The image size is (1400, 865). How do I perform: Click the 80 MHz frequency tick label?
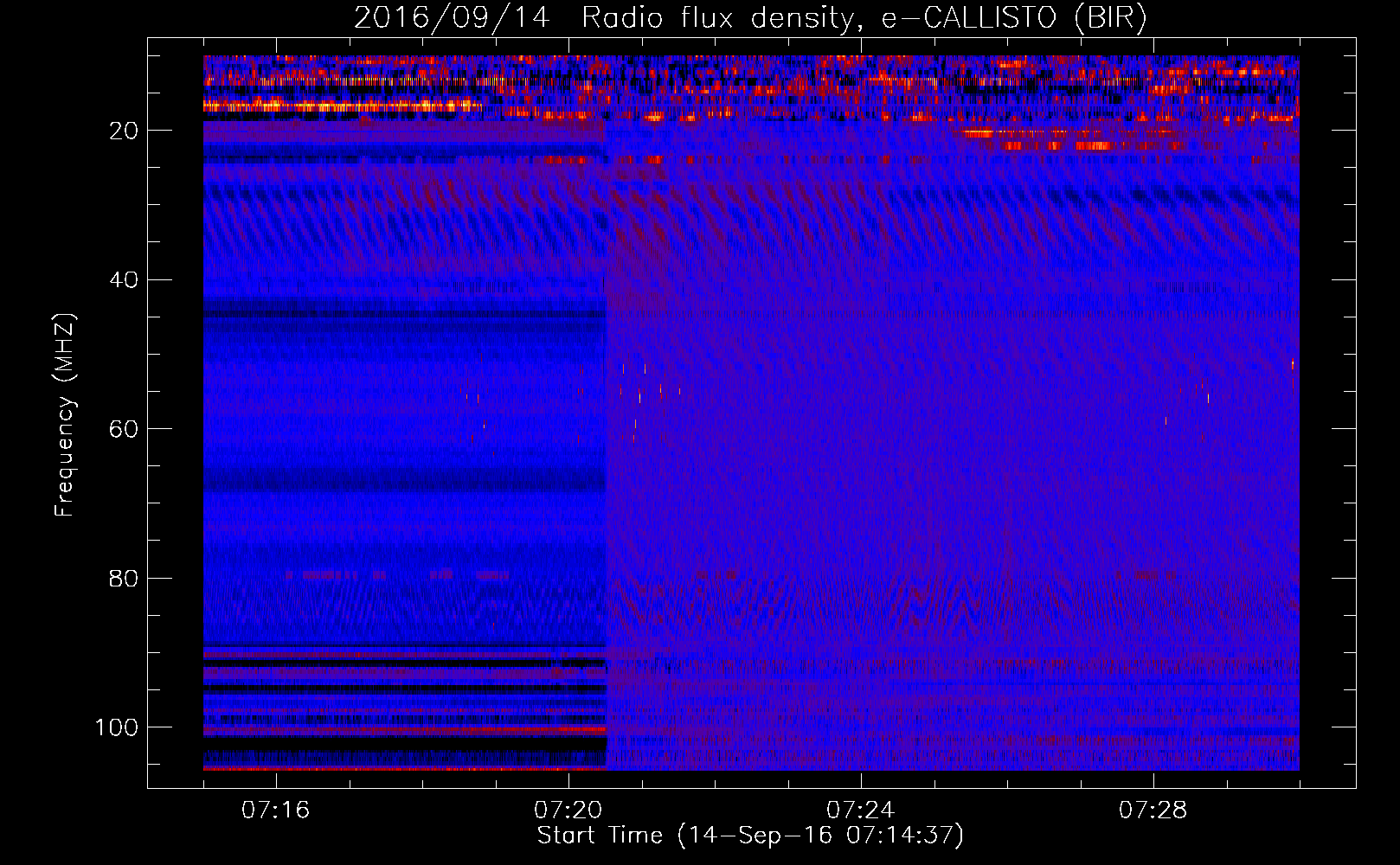point(124,578)
